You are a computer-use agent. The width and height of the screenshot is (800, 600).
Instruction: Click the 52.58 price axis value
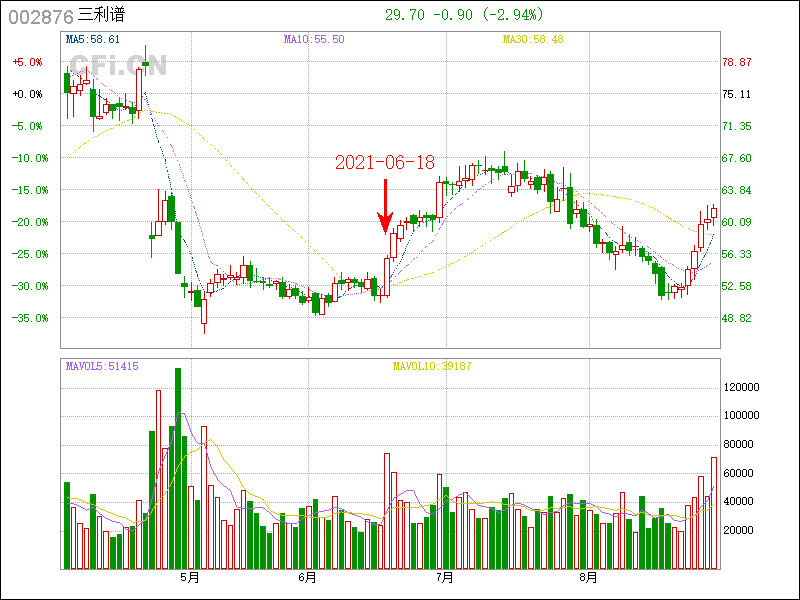[x=737, y=286]
